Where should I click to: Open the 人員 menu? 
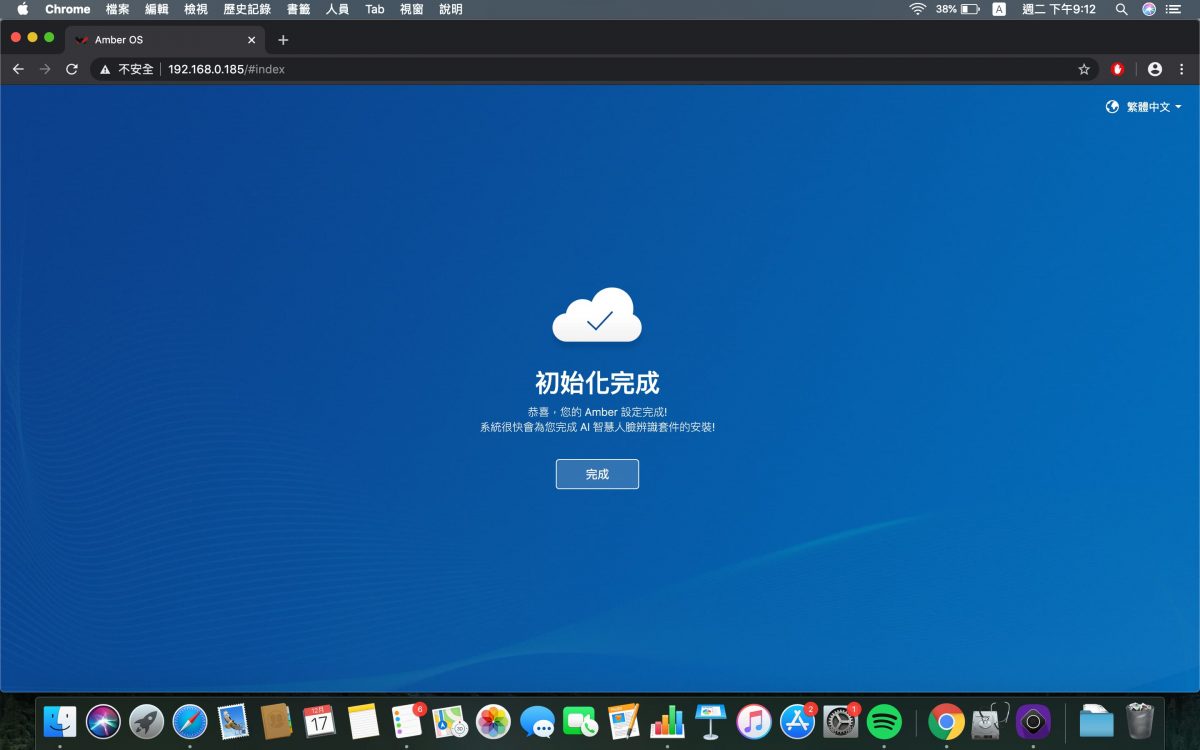(338, 9)
